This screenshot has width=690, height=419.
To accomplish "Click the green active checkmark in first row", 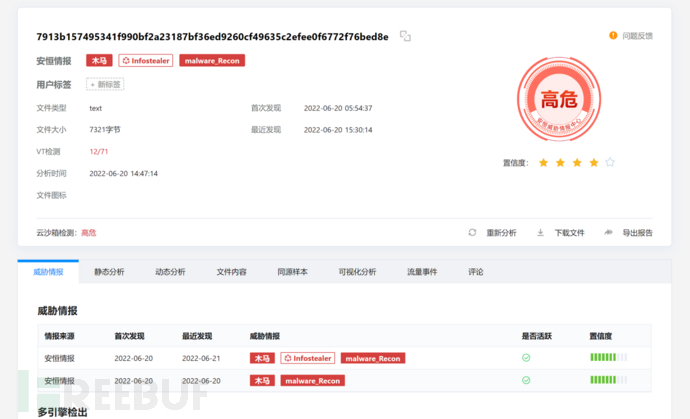I will click(526, 358).
